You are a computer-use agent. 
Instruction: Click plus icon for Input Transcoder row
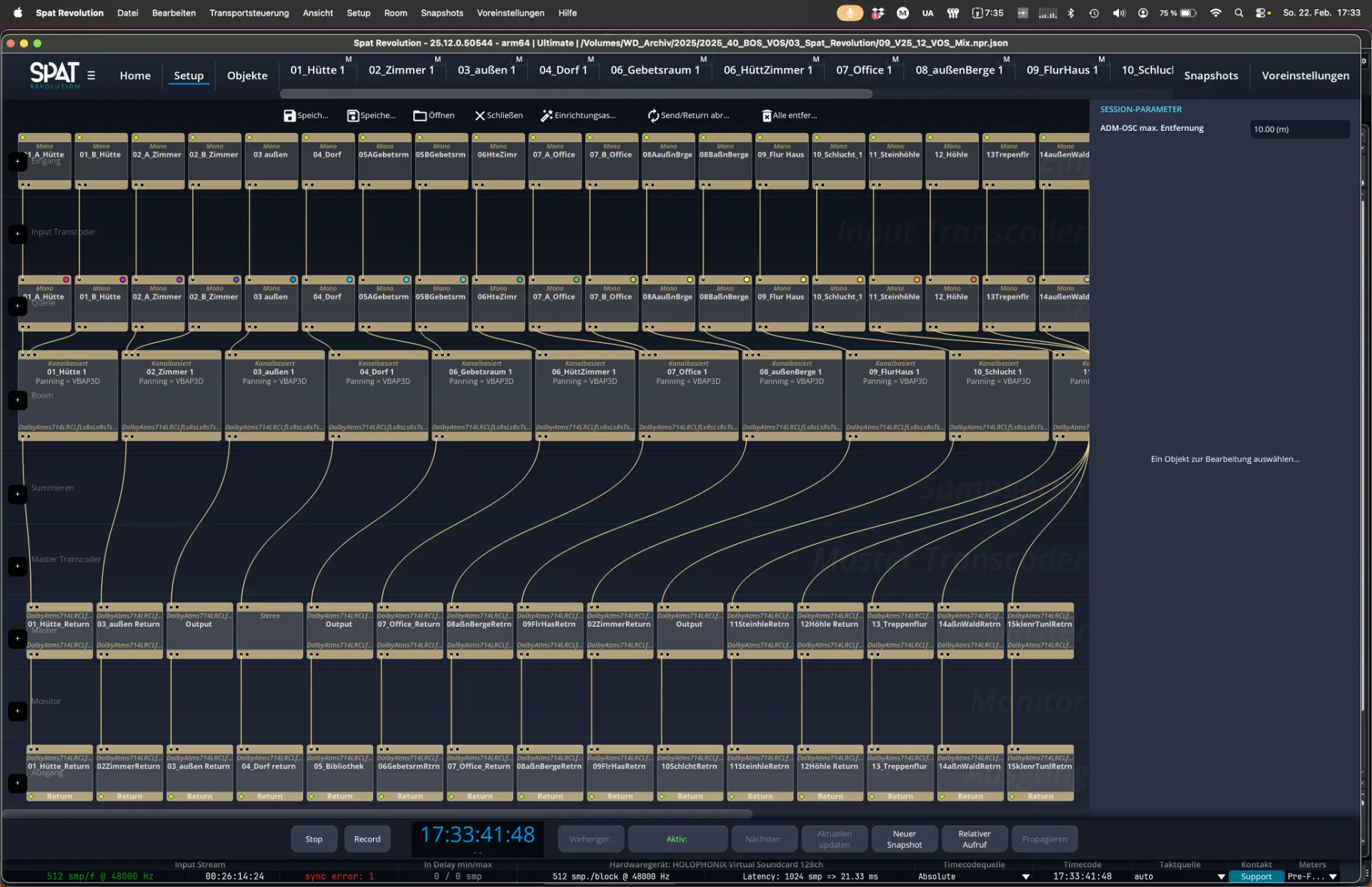click(18, 234)
